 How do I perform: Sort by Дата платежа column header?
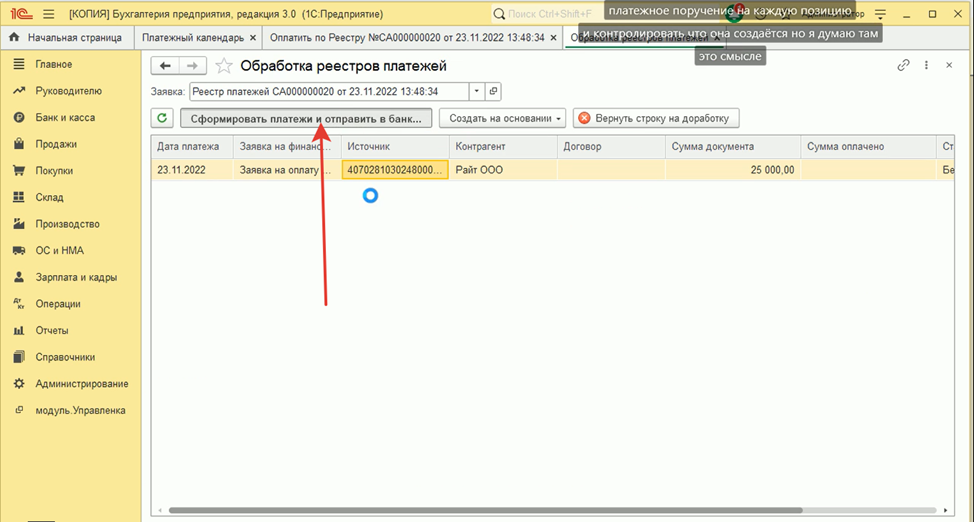point(193,147)
